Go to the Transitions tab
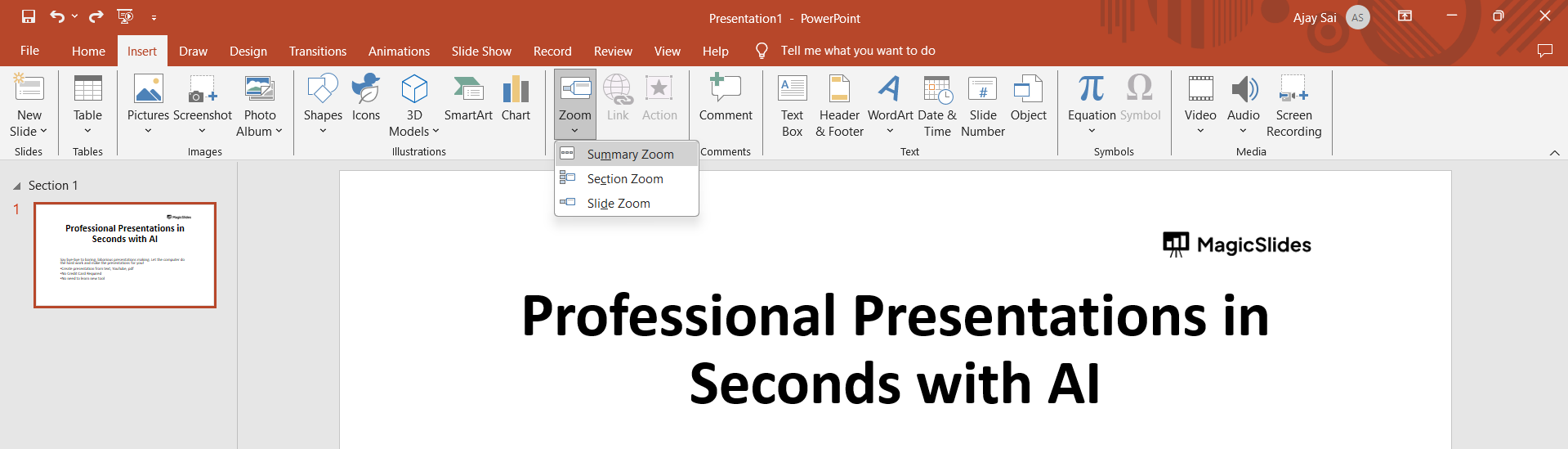 318,51
